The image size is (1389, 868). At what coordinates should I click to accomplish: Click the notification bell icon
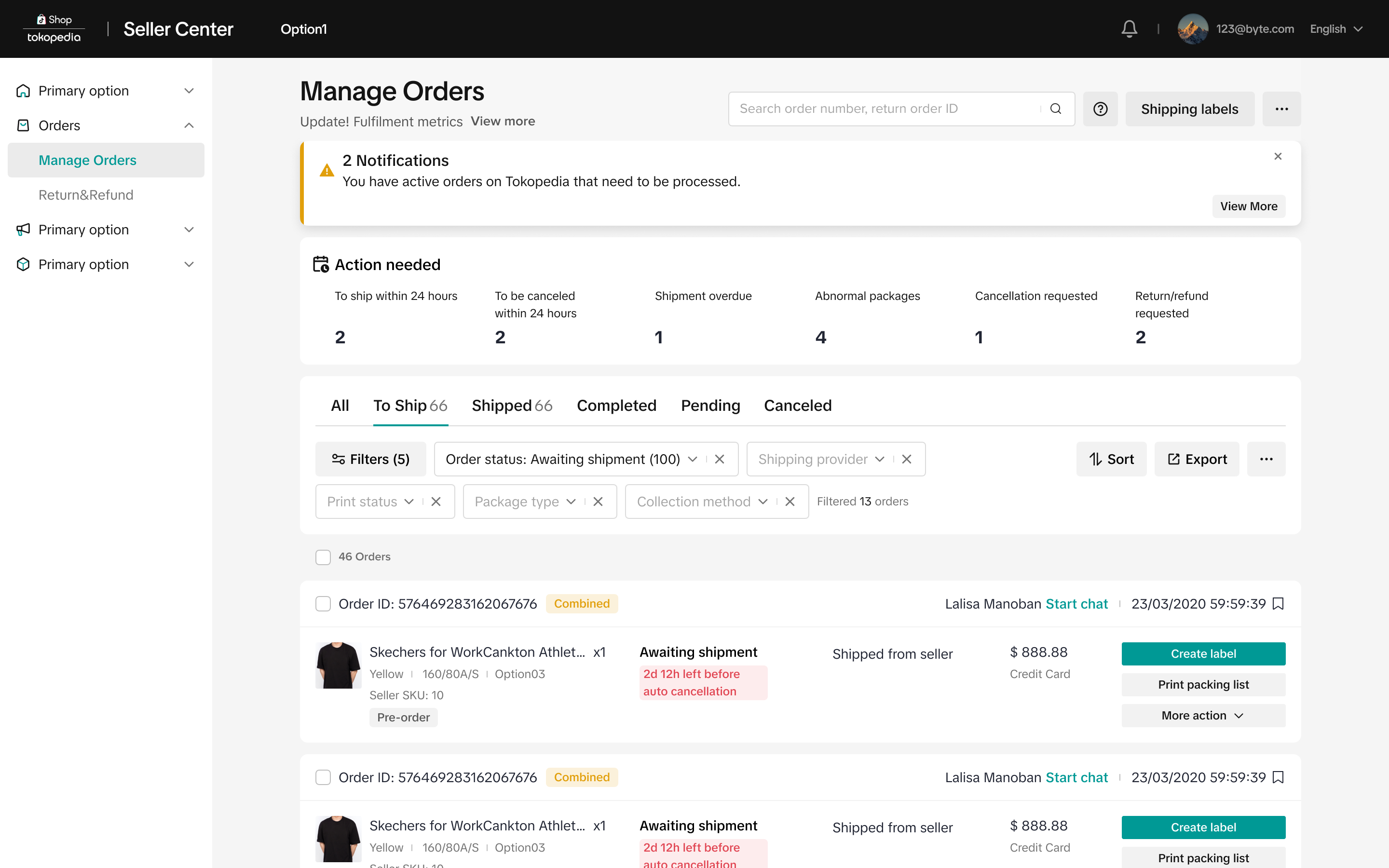click(x=1129, y=29)
